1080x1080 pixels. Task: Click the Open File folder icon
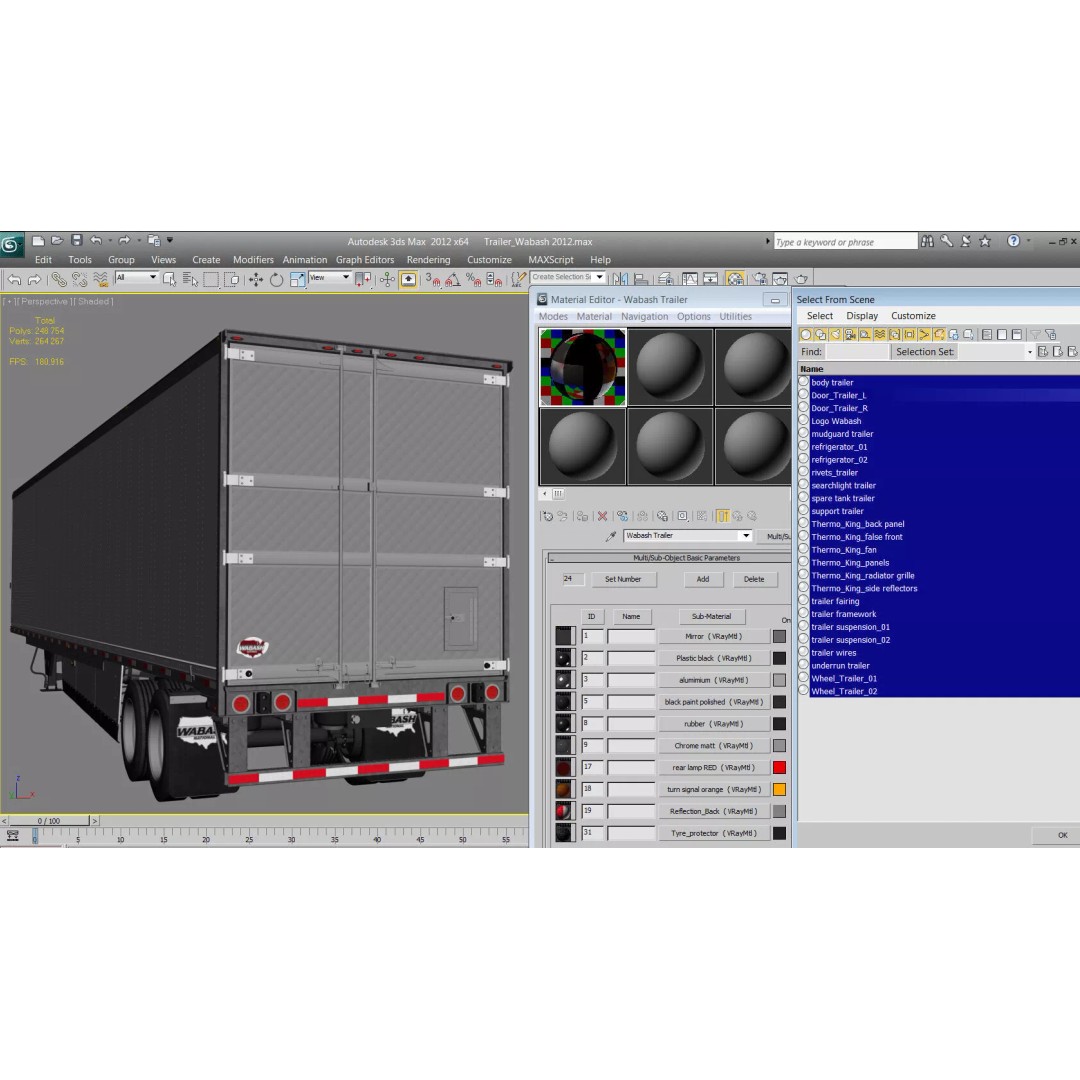57,241
